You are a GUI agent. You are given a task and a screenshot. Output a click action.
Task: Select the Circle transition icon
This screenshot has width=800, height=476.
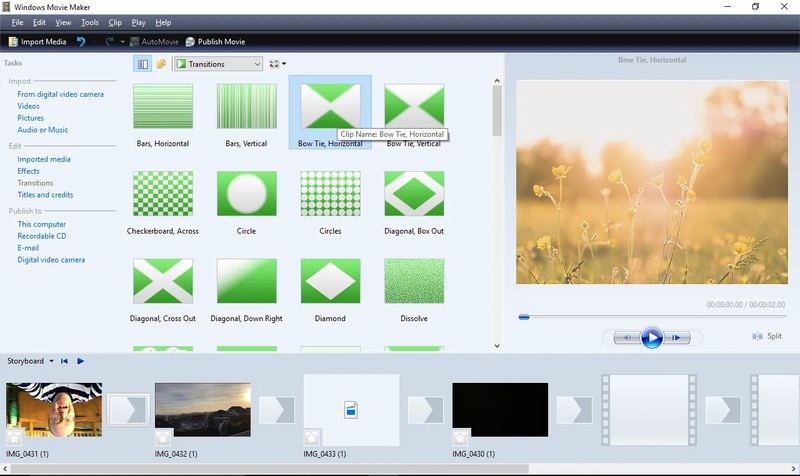247,194
